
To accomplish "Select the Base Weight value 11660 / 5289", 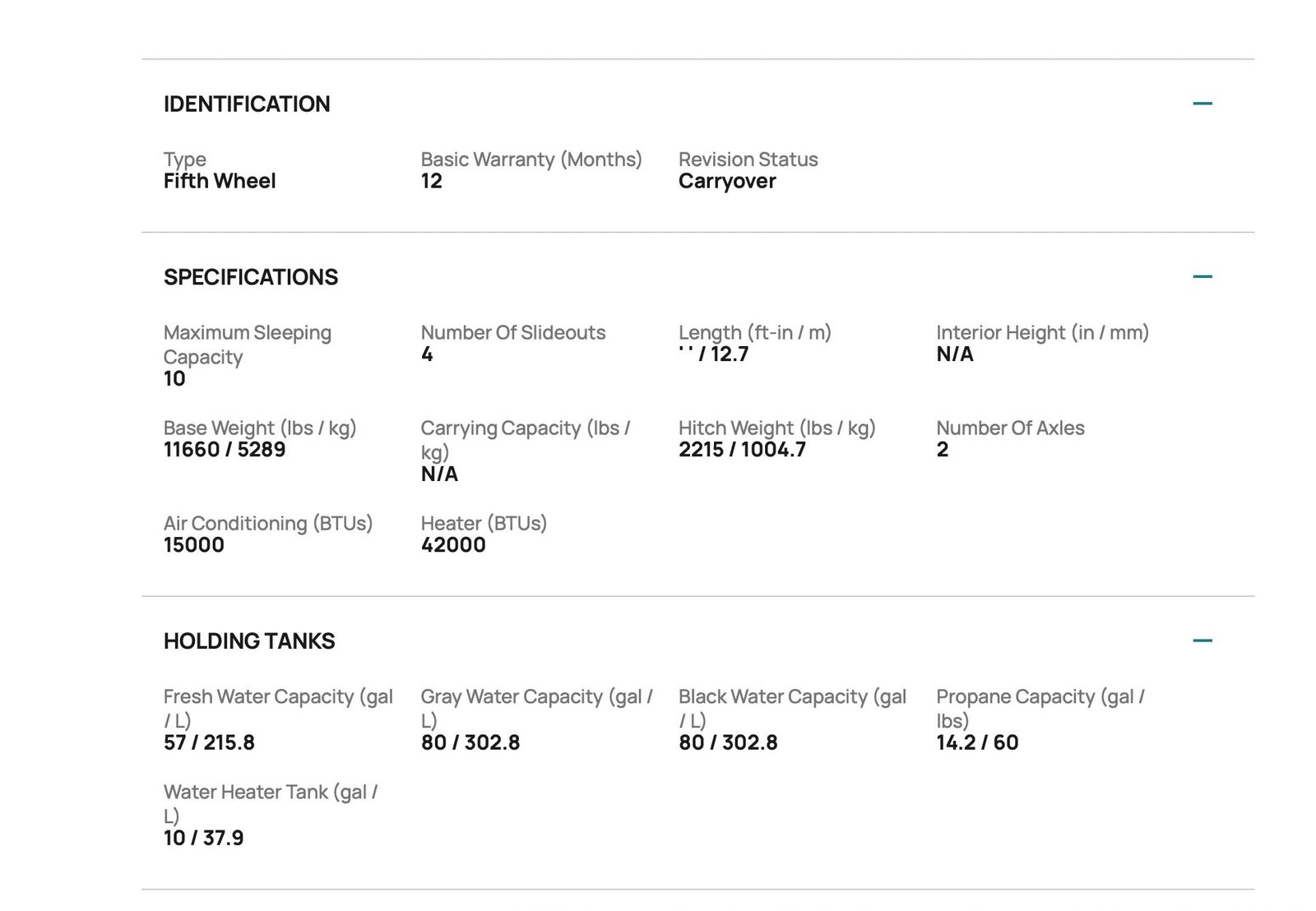I will coord(225,450).
